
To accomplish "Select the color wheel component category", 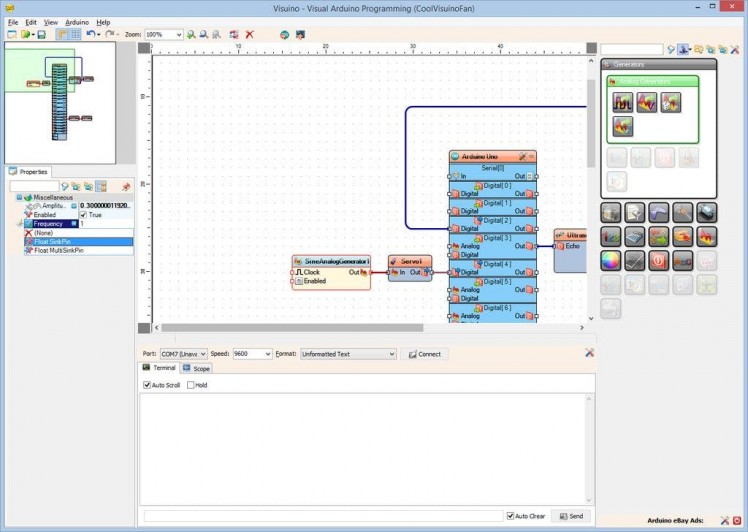I will pos(610,260).
